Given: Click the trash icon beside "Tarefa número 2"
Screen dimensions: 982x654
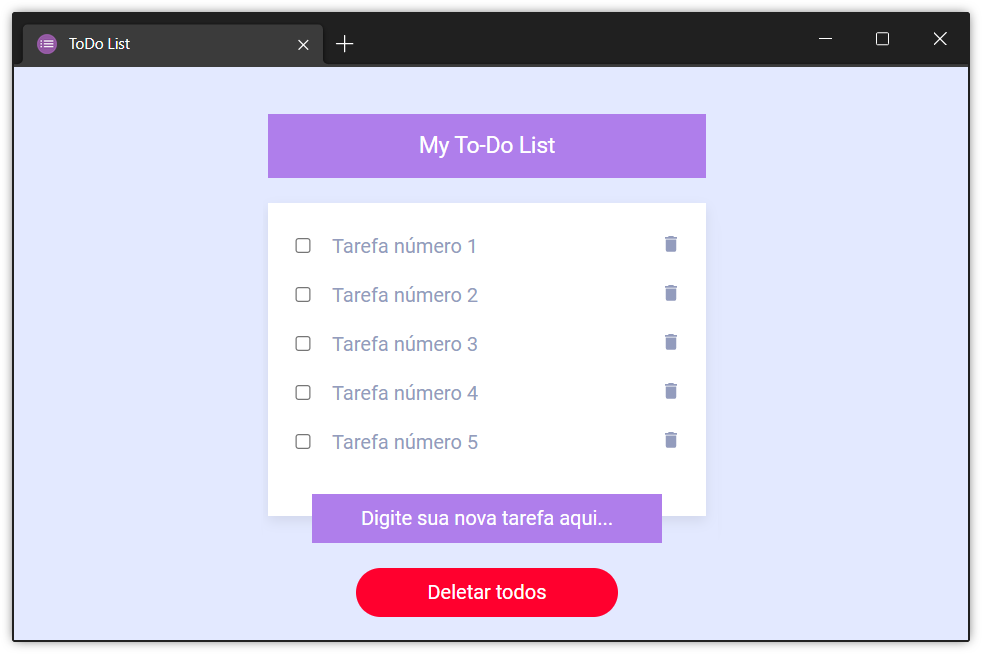Looking at the screenshot, I should [670, 293].
